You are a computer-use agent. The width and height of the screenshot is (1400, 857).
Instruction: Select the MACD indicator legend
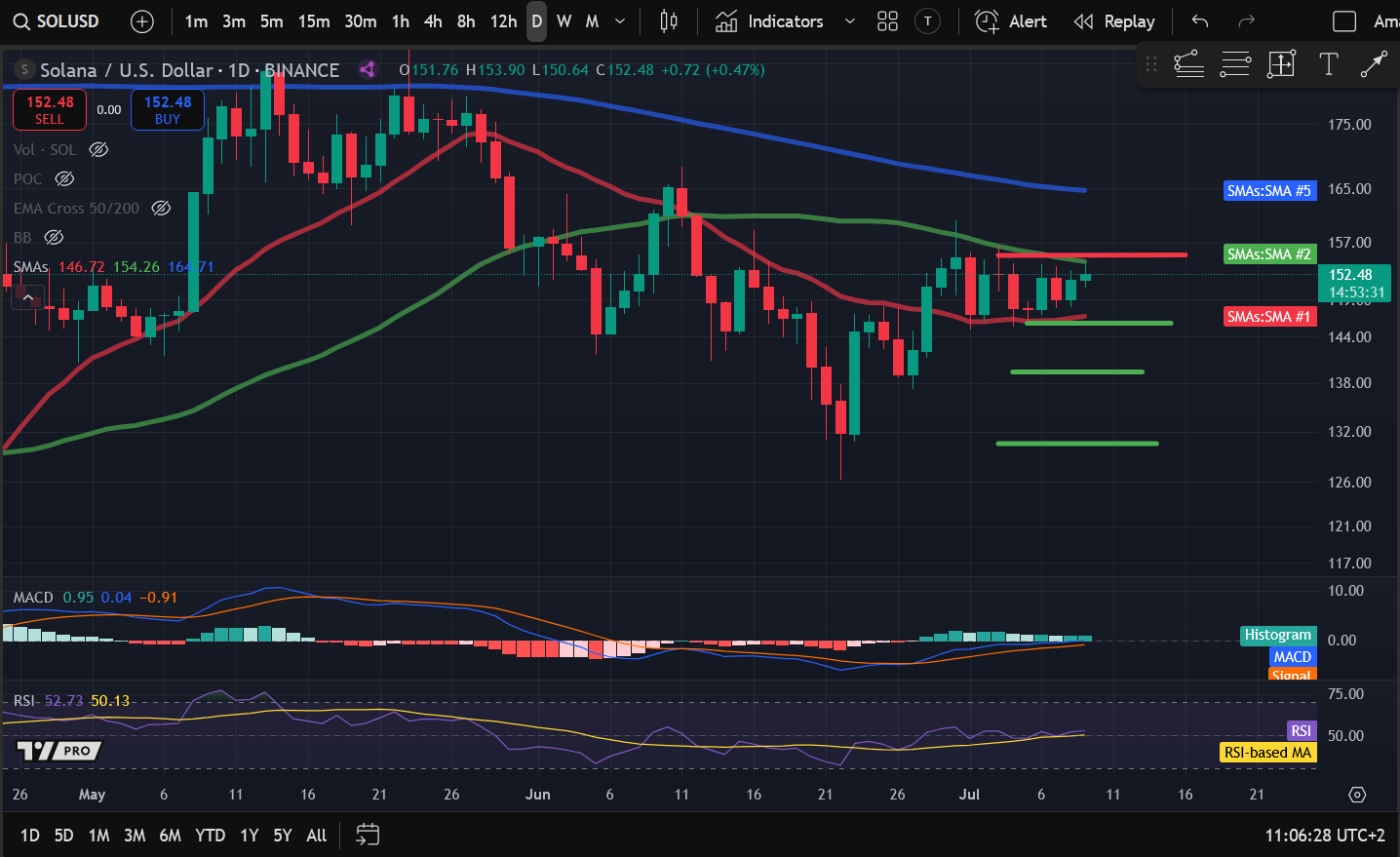point(33,597)
